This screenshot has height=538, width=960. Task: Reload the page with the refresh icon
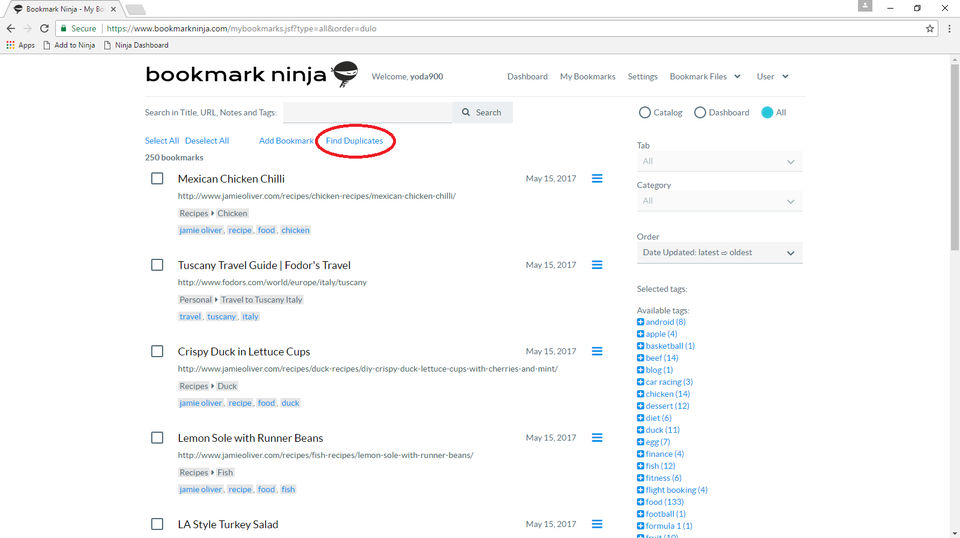coord(44,28)
